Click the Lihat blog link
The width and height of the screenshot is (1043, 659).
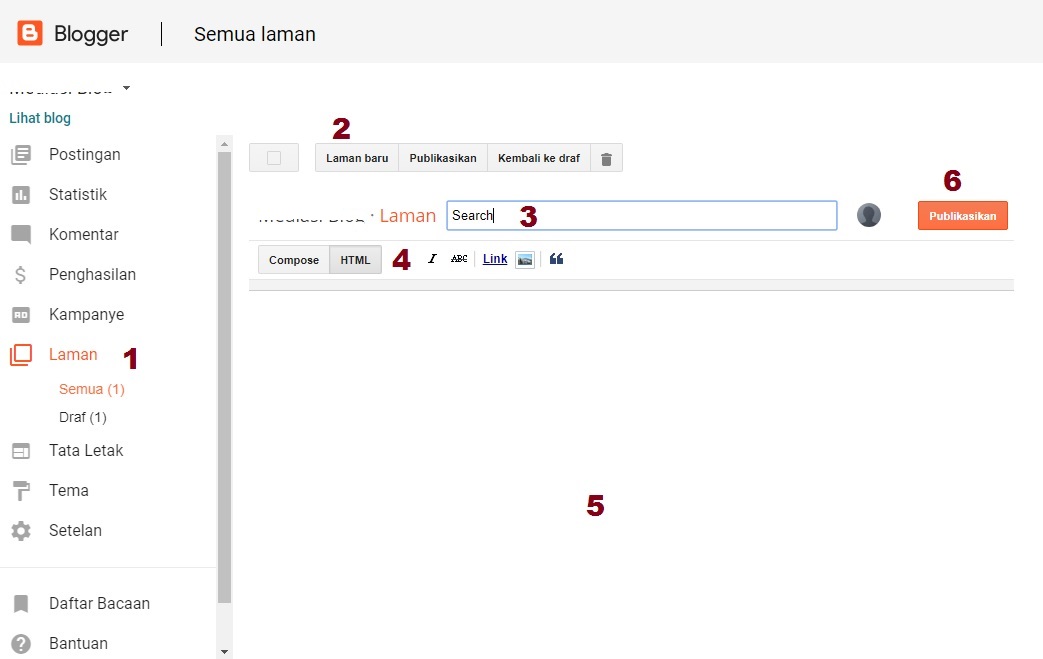[40, 118]
